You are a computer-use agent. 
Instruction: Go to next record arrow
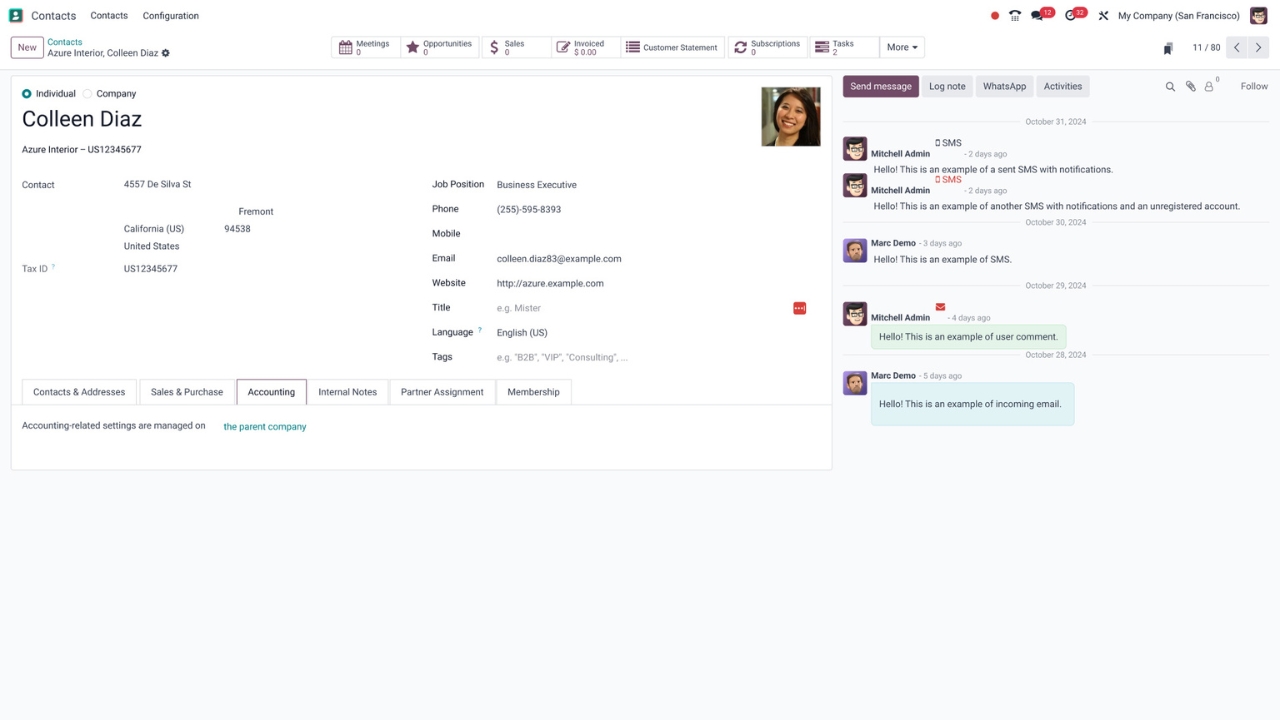[1259, 47]
